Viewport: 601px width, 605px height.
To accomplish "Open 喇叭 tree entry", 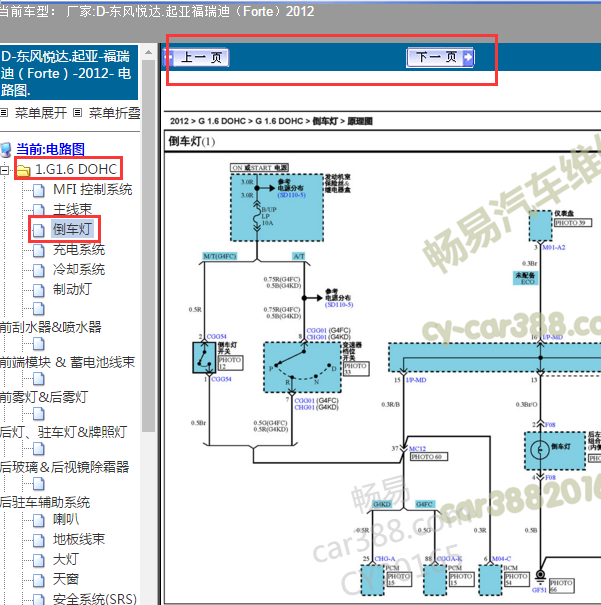I will pos(66,519).
